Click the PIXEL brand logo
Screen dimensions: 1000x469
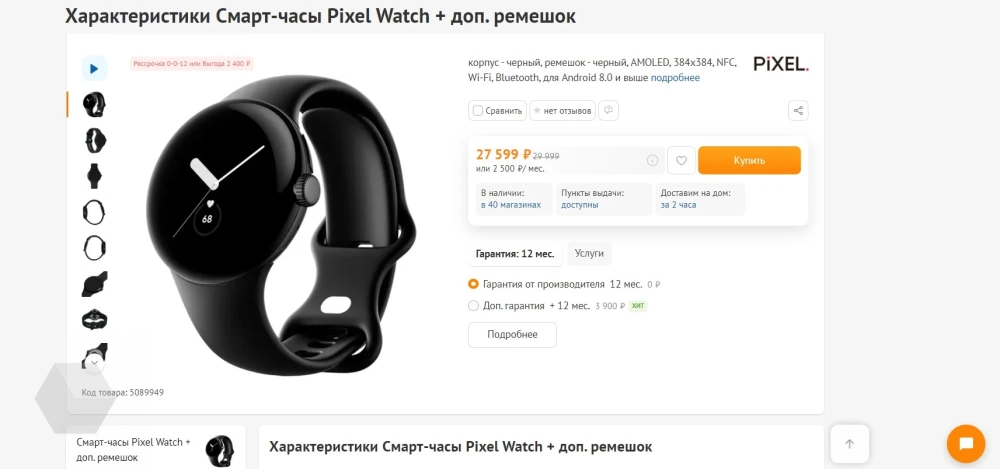point(781,64)
